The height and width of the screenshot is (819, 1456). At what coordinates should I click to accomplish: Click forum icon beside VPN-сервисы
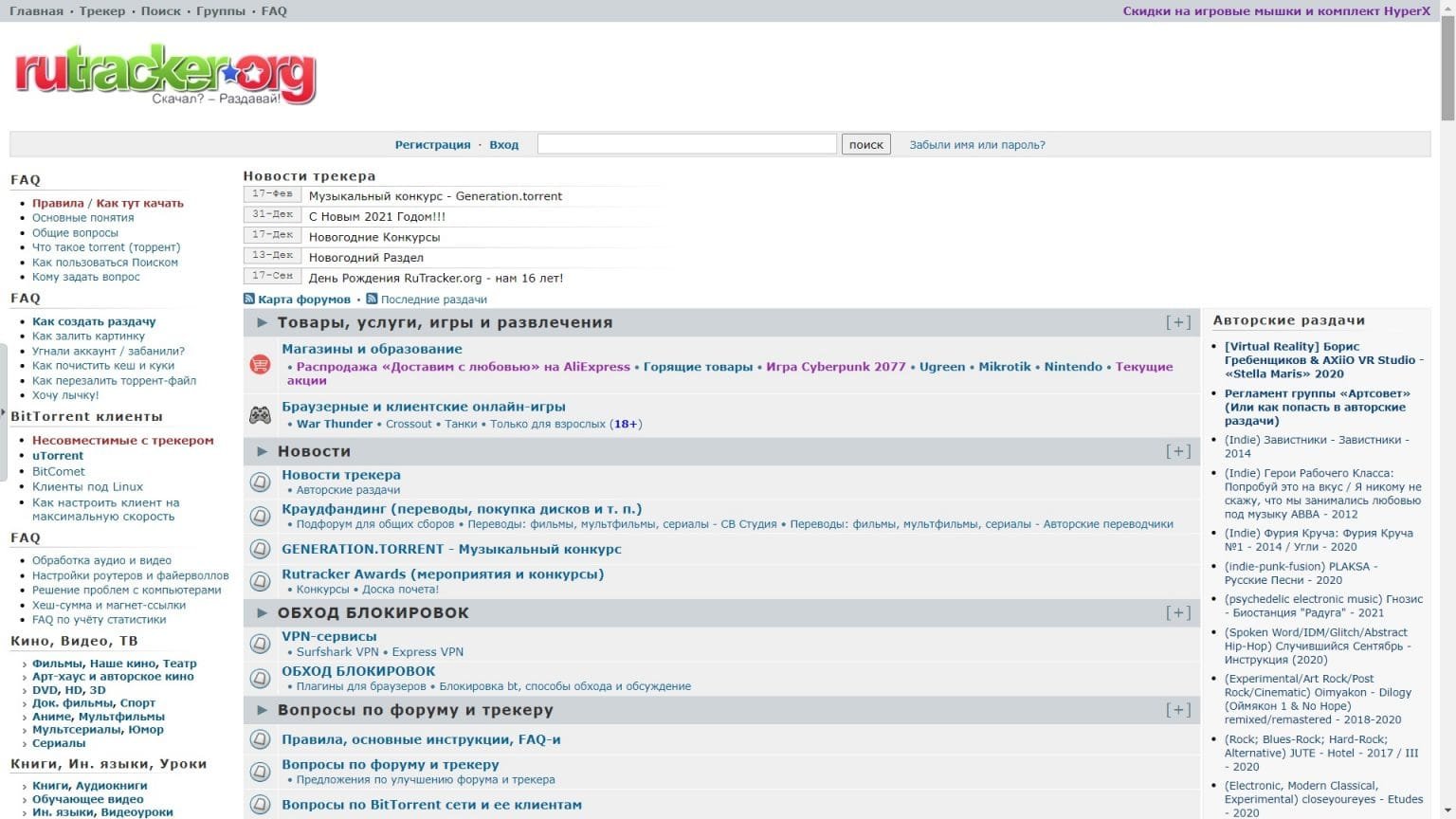point(260,644)
